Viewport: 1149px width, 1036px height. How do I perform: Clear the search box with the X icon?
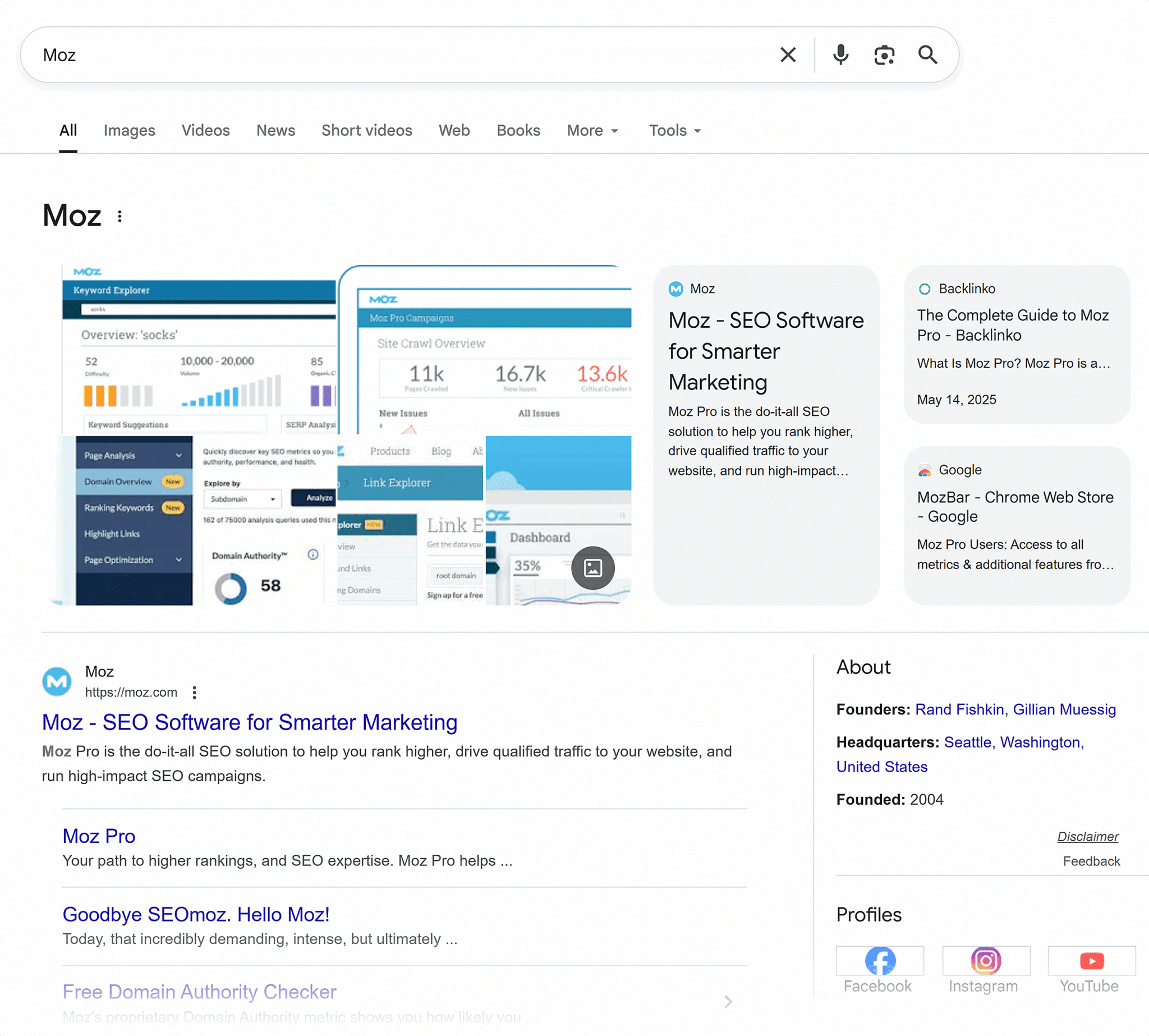pos(788,54)
